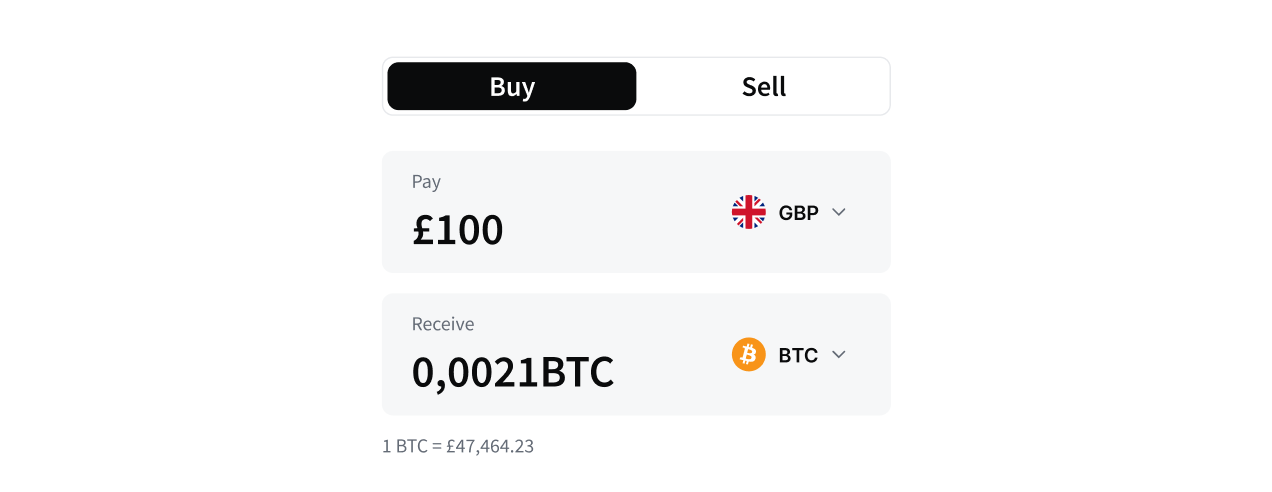Click the "1 BTC" exchange rate text
Viewport: 1272px width, 492px height.
404,446
